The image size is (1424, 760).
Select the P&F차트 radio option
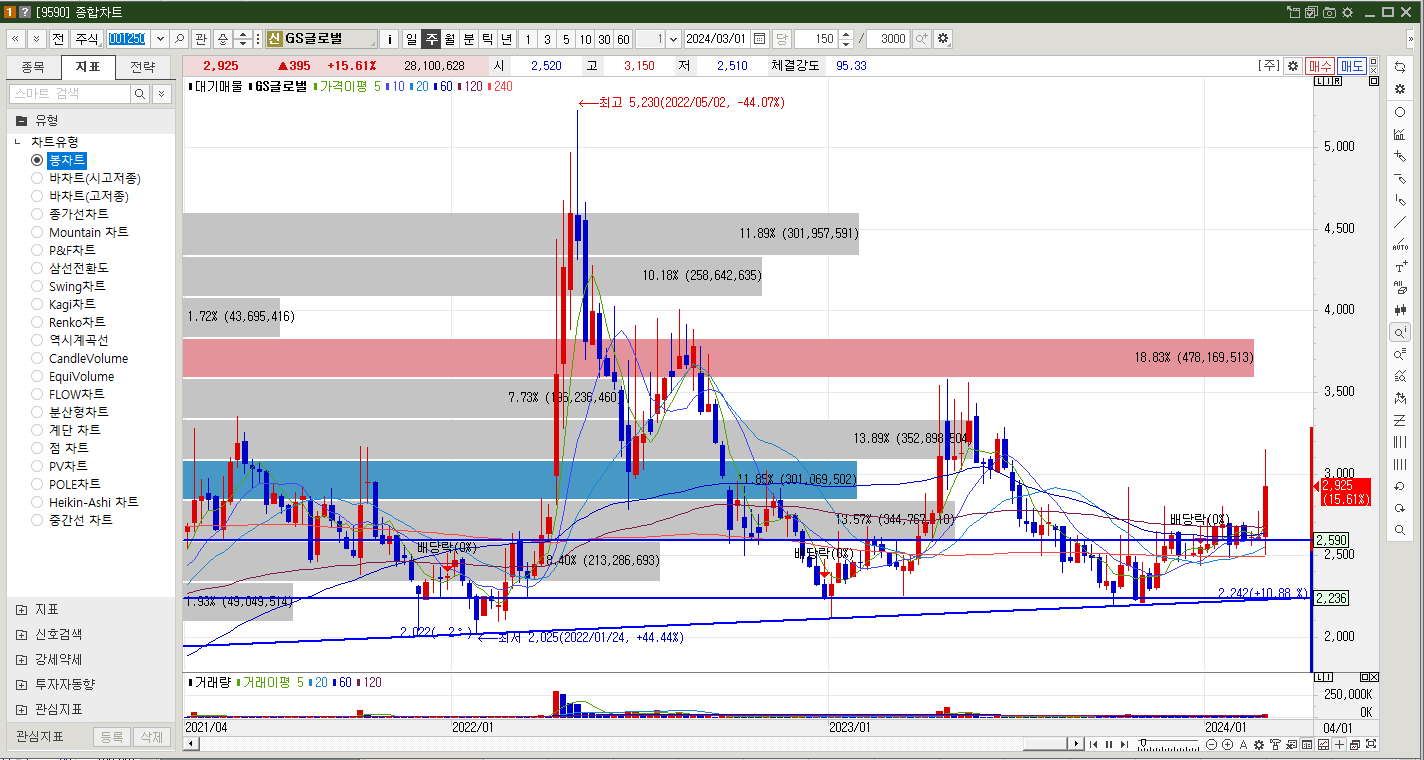click(x=37, y=250)
